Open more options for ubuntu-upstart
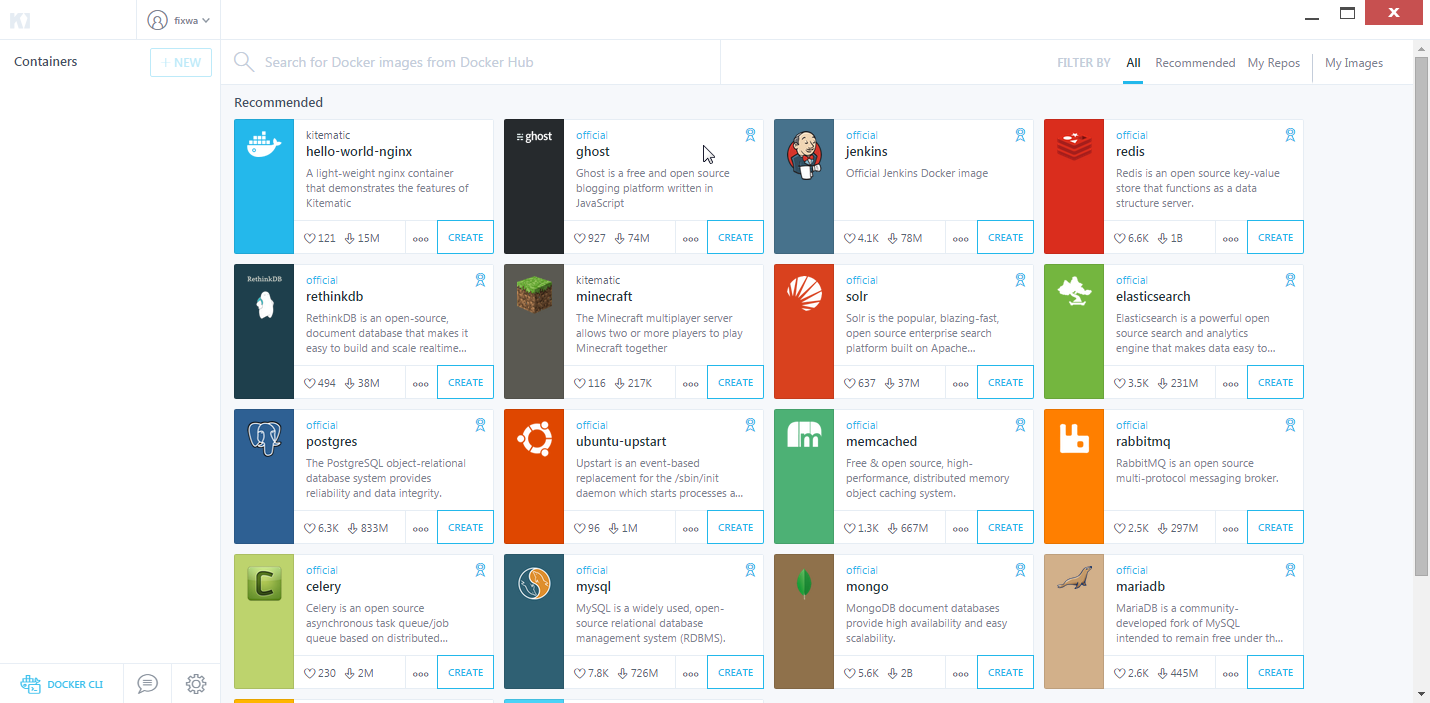This screenshot has width=1430, height=703. [691, 528]
